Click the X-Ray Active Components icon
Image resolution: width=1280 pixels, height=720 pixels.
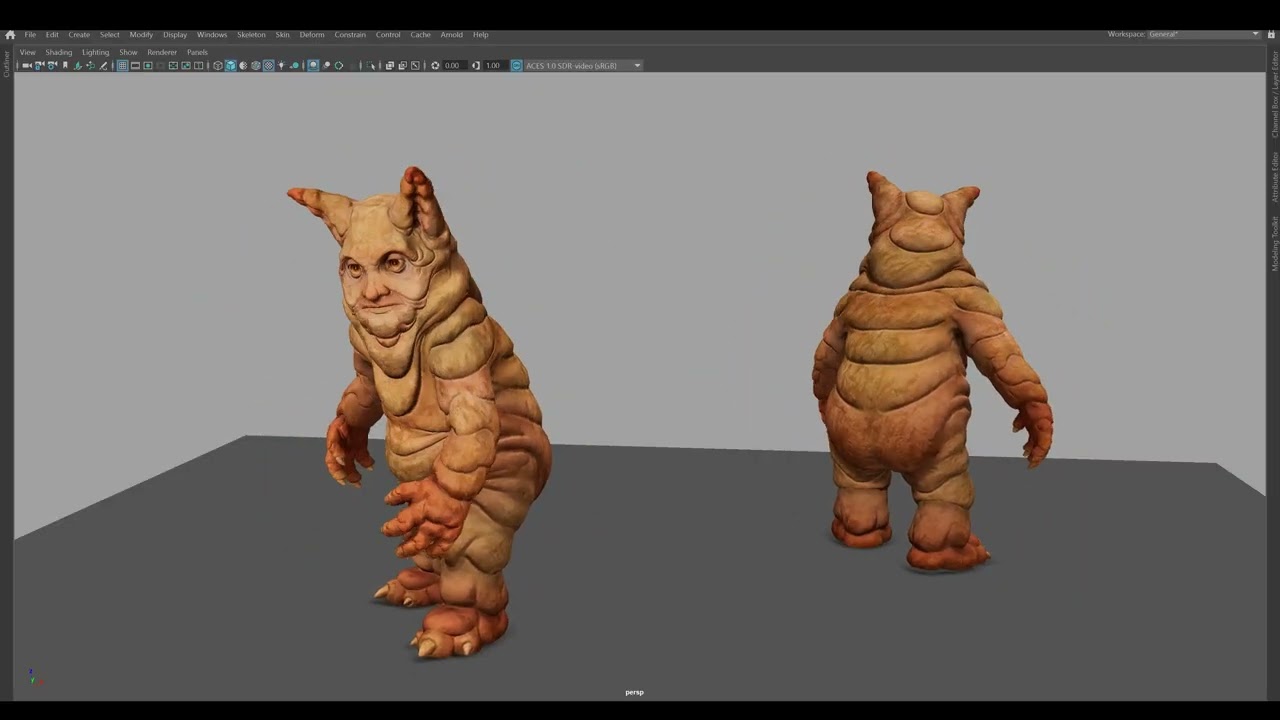click(x=402, y=66)
